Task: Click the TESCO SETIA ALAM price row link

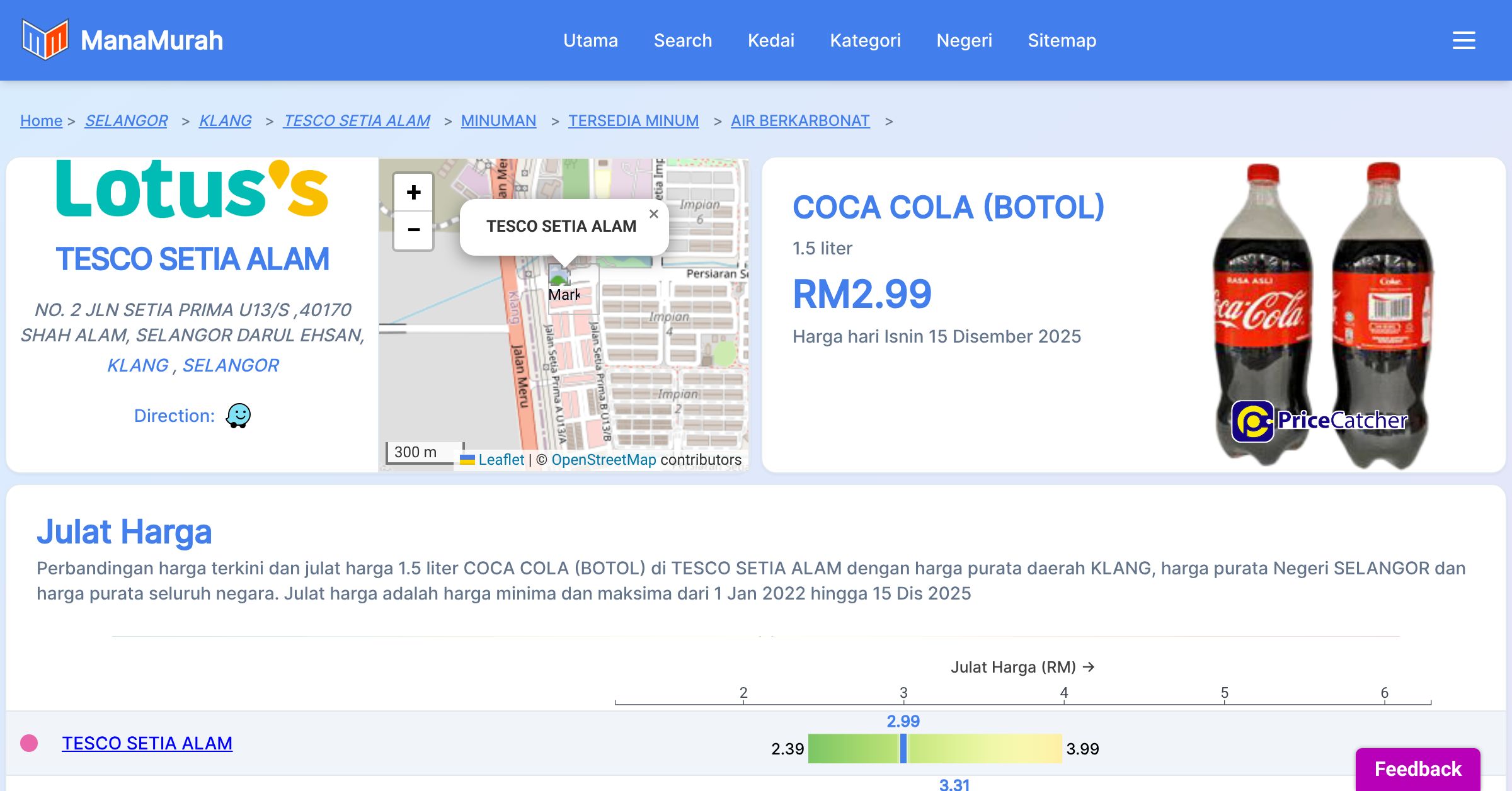Action: pos(147,743)
